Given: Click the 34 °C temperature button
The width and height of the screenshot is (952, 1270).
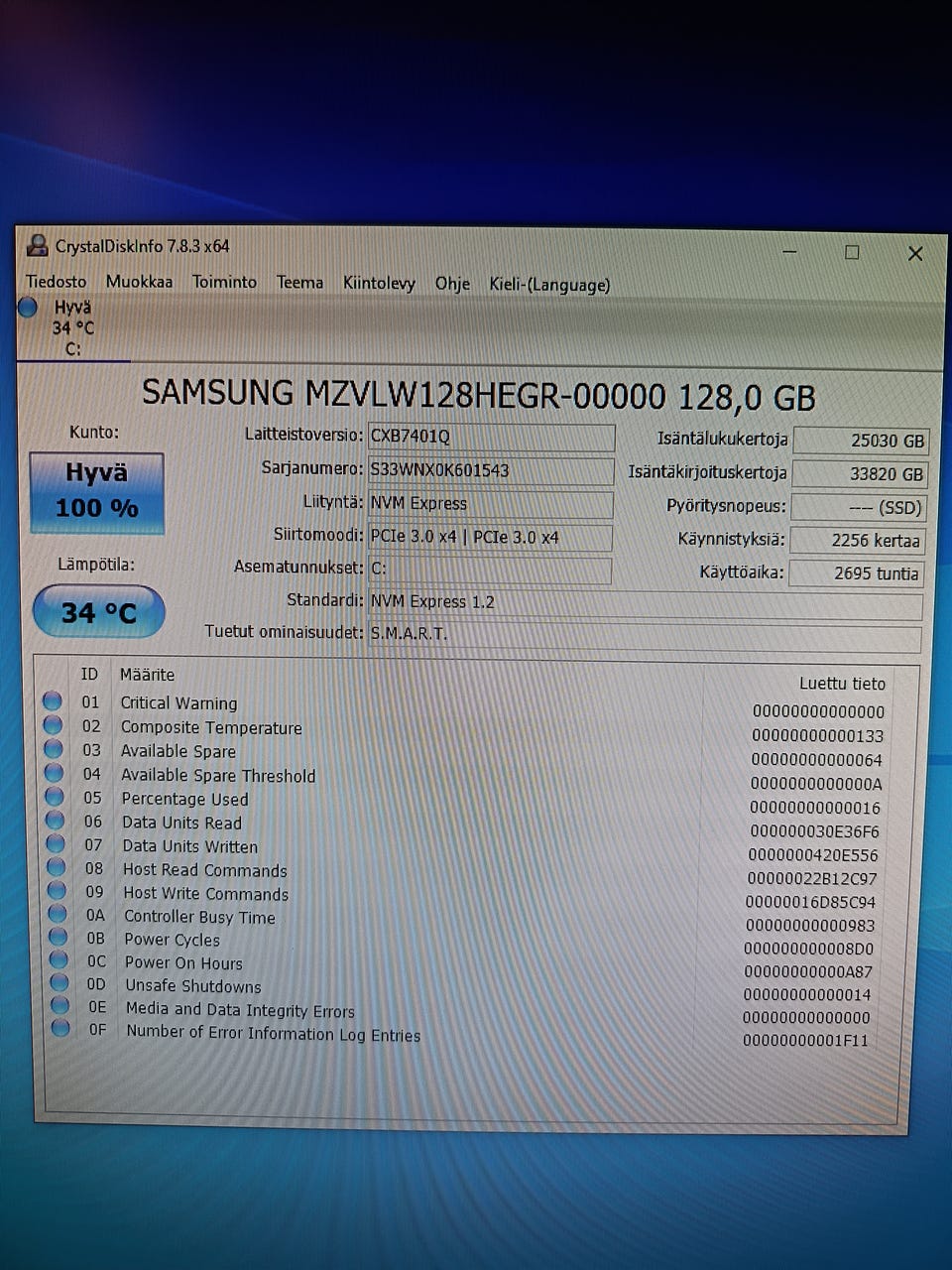Looking at the screenshot, I should tap(98, 612).
